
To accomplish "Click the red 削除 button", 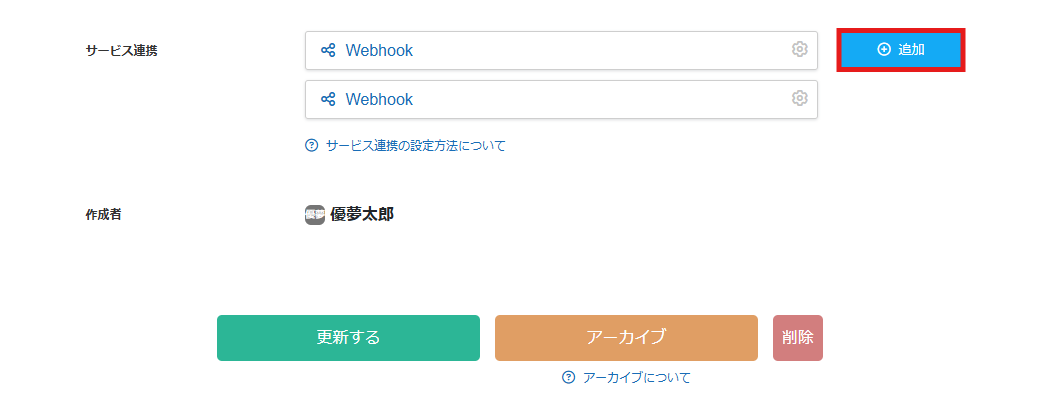I will click(798, 338).
